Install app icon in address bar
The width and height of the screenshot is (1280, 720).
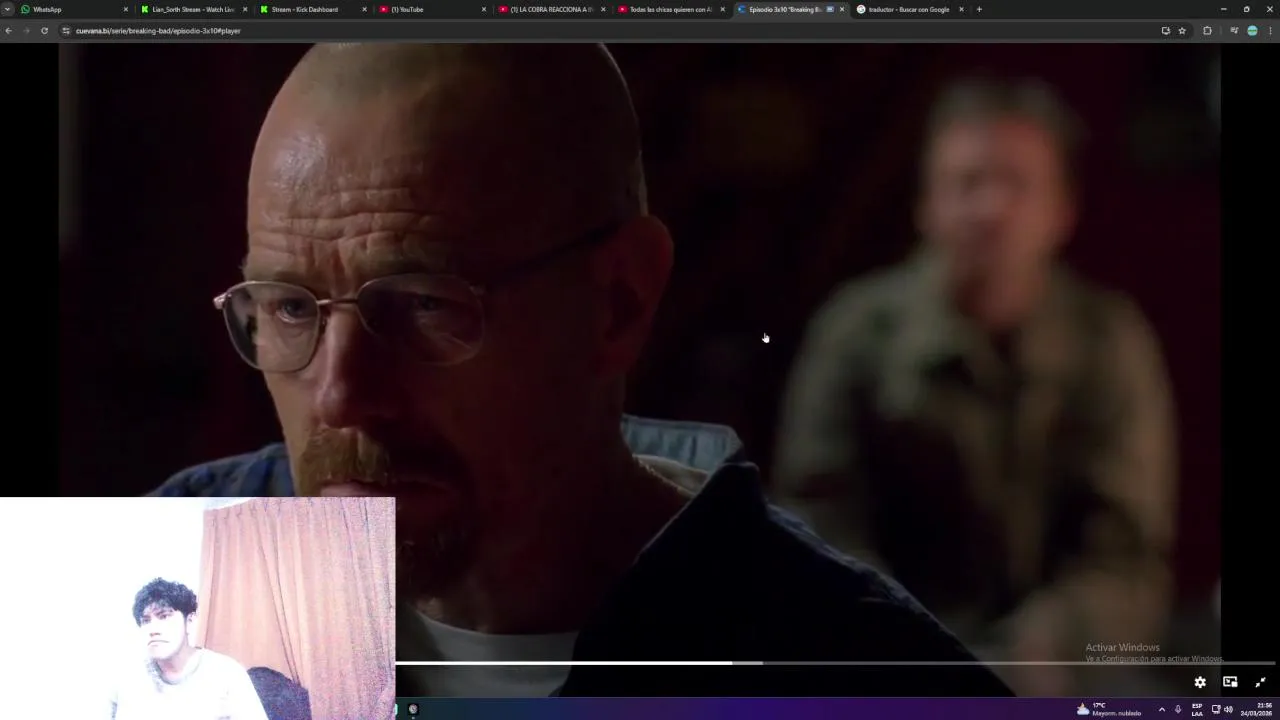pyautogui.click(x=1165, y=31)
